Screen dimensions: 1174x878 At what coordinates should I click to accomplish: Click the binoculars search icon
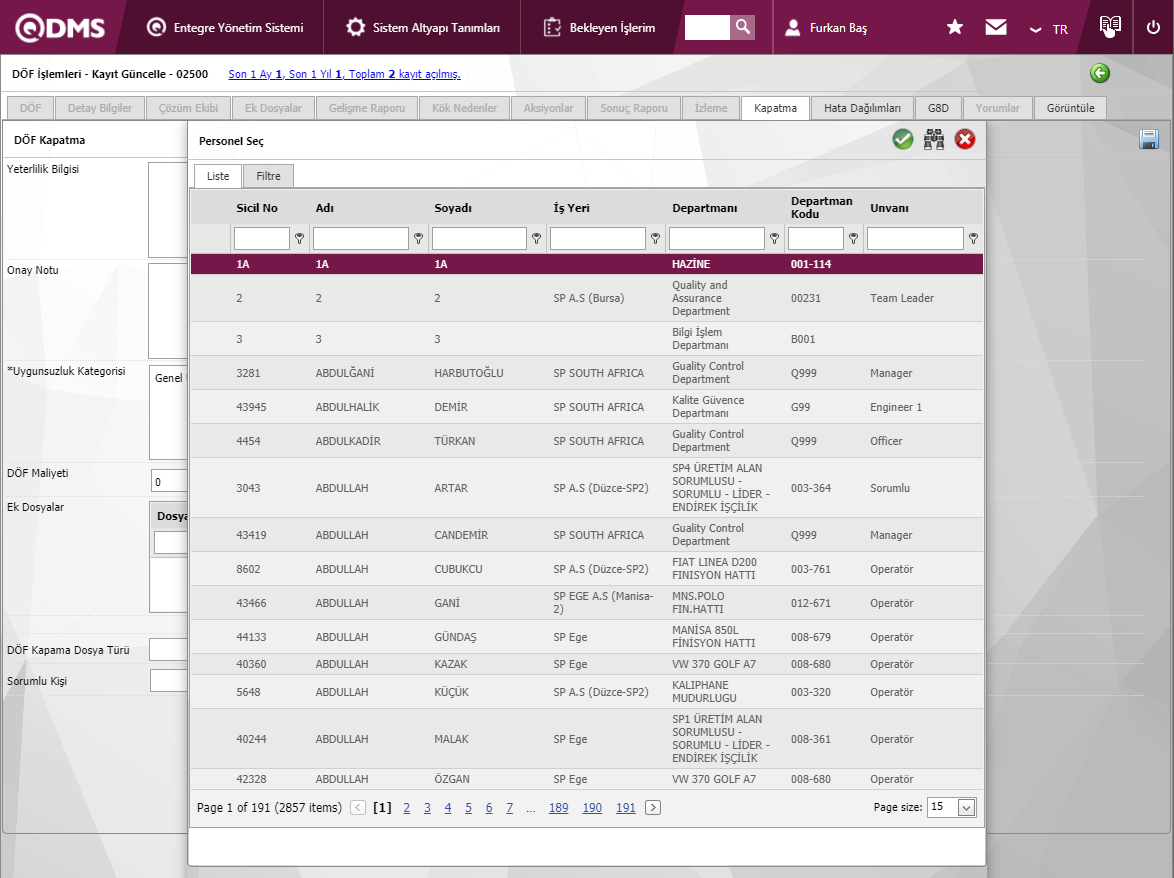pyautogui.click(x=934, y=140)
